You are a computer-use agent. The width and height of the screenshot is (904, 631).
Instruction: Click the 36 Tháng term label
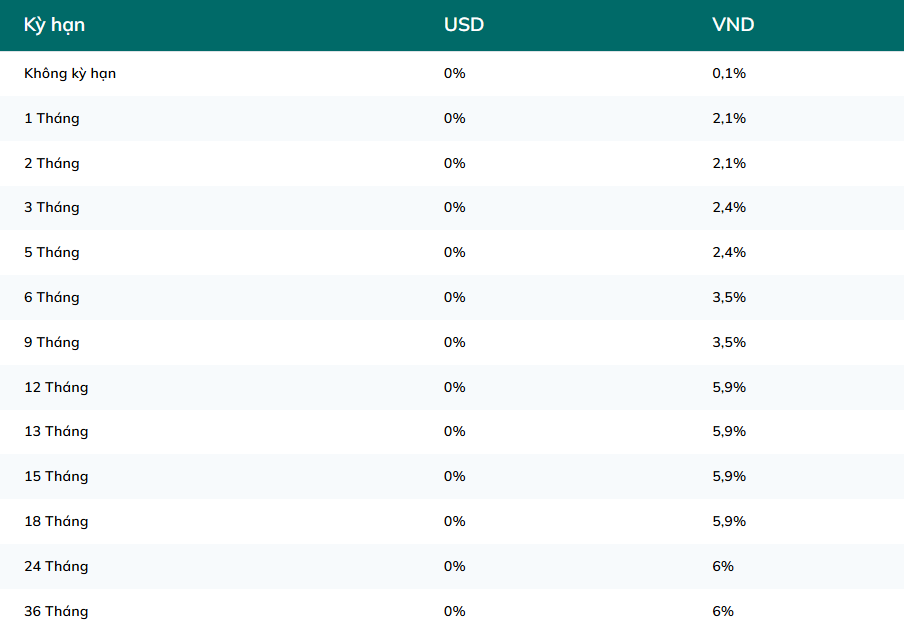click(56, 611)
